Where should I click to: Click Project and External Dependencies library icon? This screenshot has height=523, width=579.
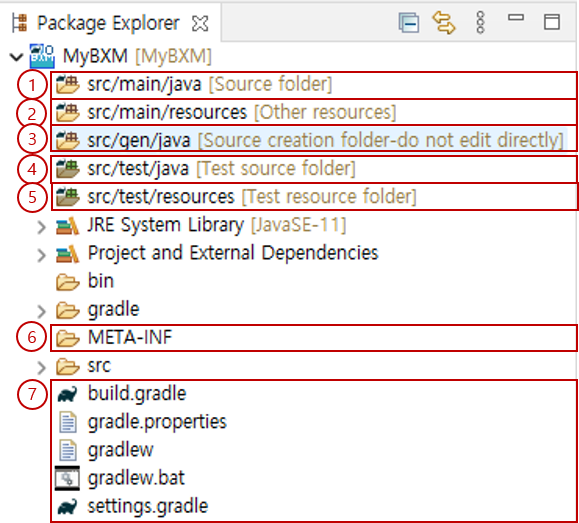coord(67,253)
